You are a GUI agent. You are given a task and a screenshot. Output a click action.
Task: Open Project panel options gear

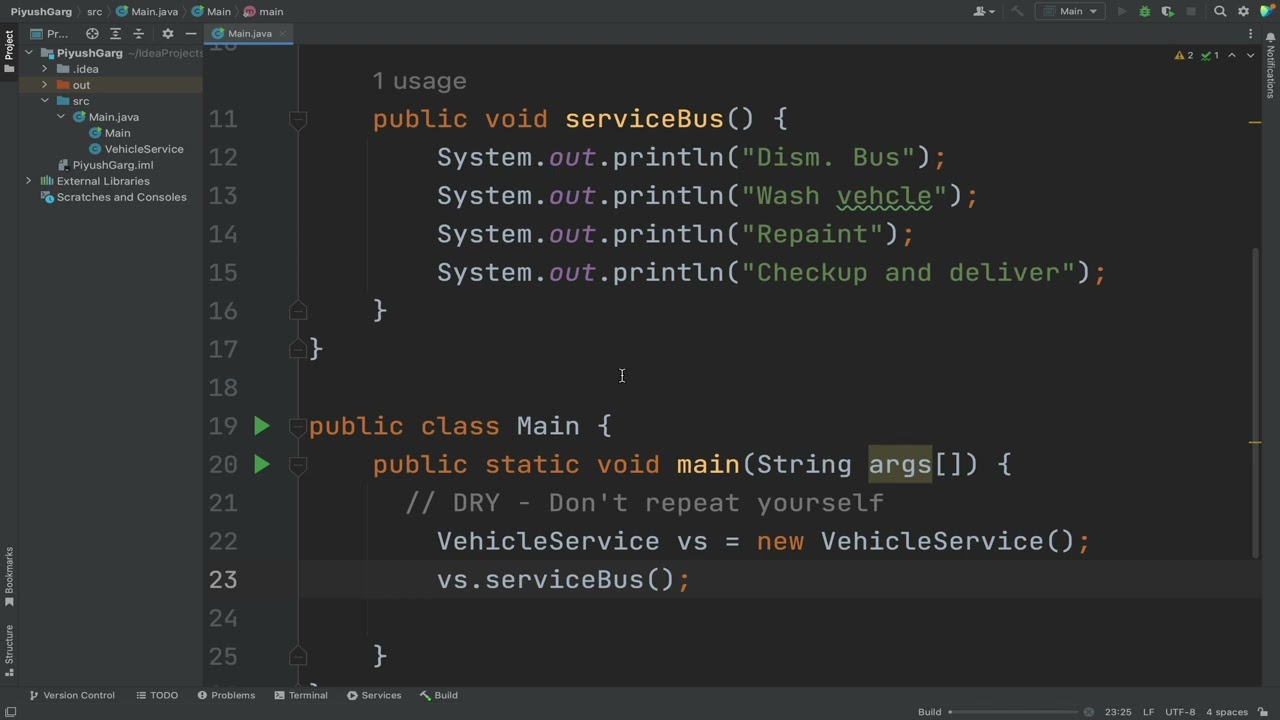pyautogui.click(x=167, y=34)
